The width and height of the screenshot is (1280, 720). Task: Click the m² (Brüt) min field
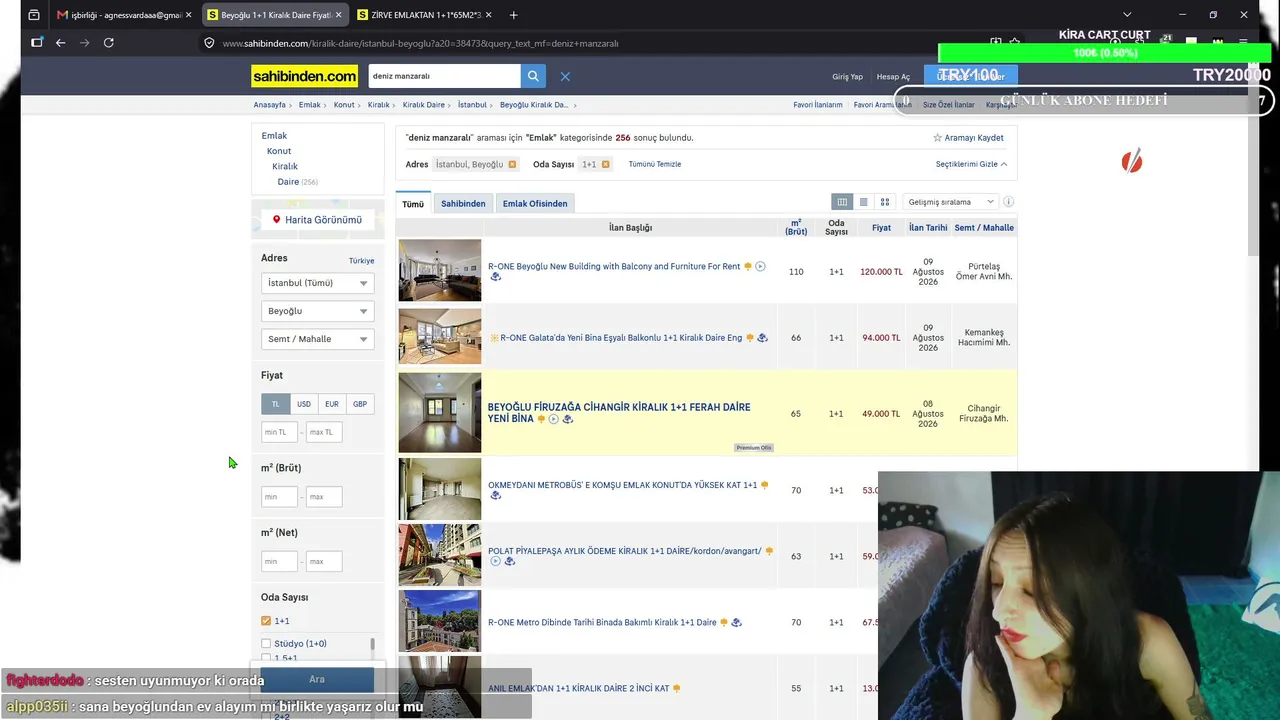click(x=279, y=497)
